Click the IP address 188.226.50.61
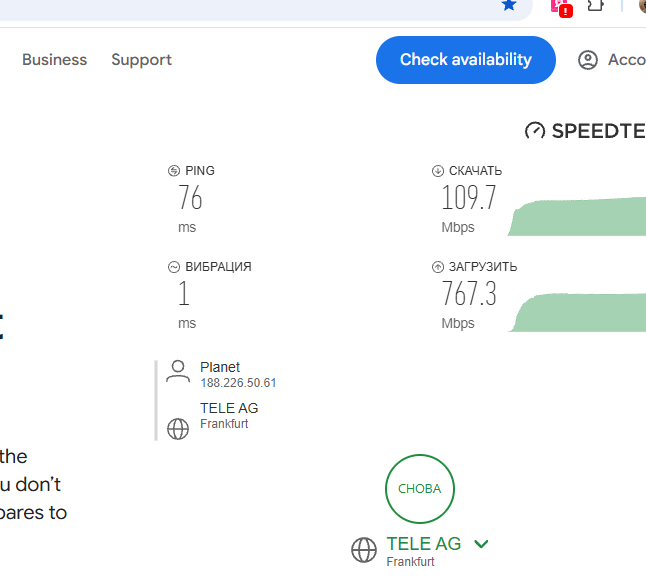Viewport: 646px width, 588px height. pyautogui.click(x=238, y=383)
